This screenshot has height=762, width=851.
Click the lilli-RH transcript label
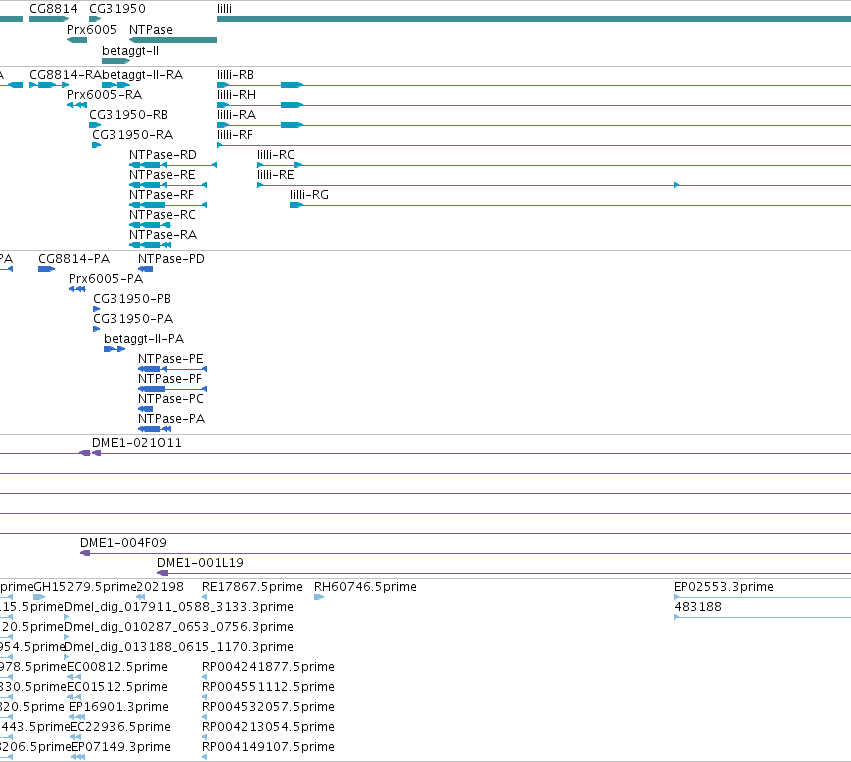pos(236,94)
